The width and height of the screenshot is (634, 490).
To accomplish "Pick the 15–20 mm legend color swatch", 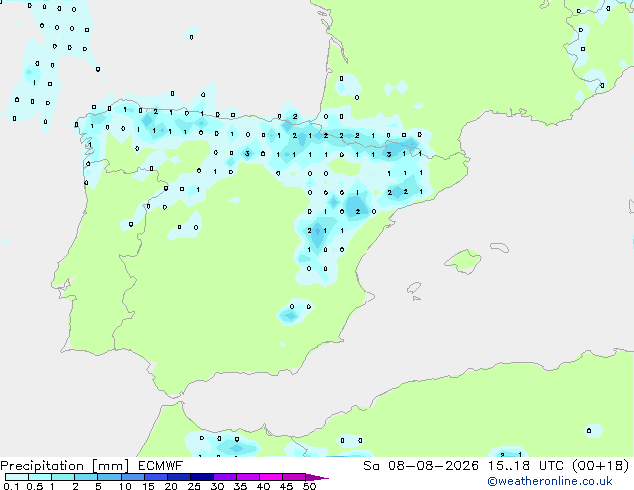I will (155, 477).
